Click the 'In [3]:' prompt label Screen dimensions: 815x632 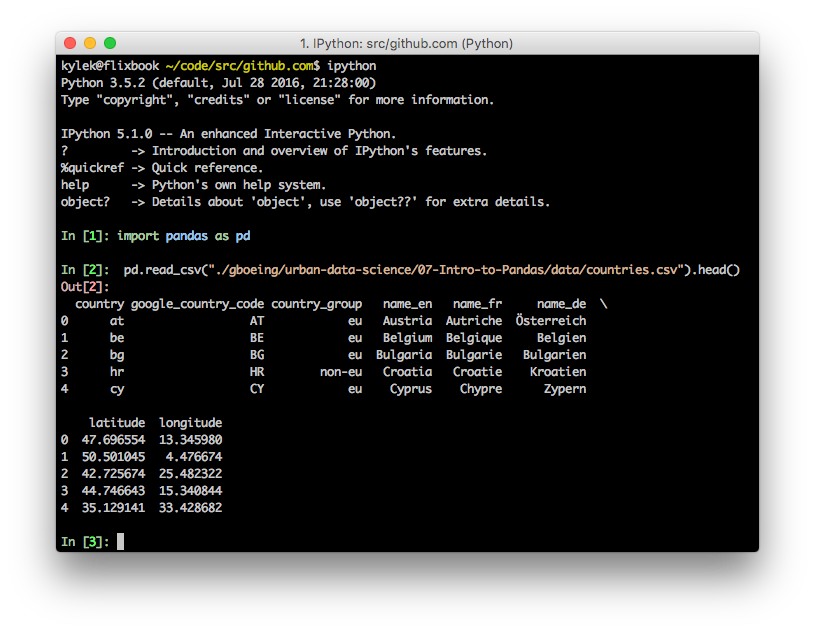(85, 542)
